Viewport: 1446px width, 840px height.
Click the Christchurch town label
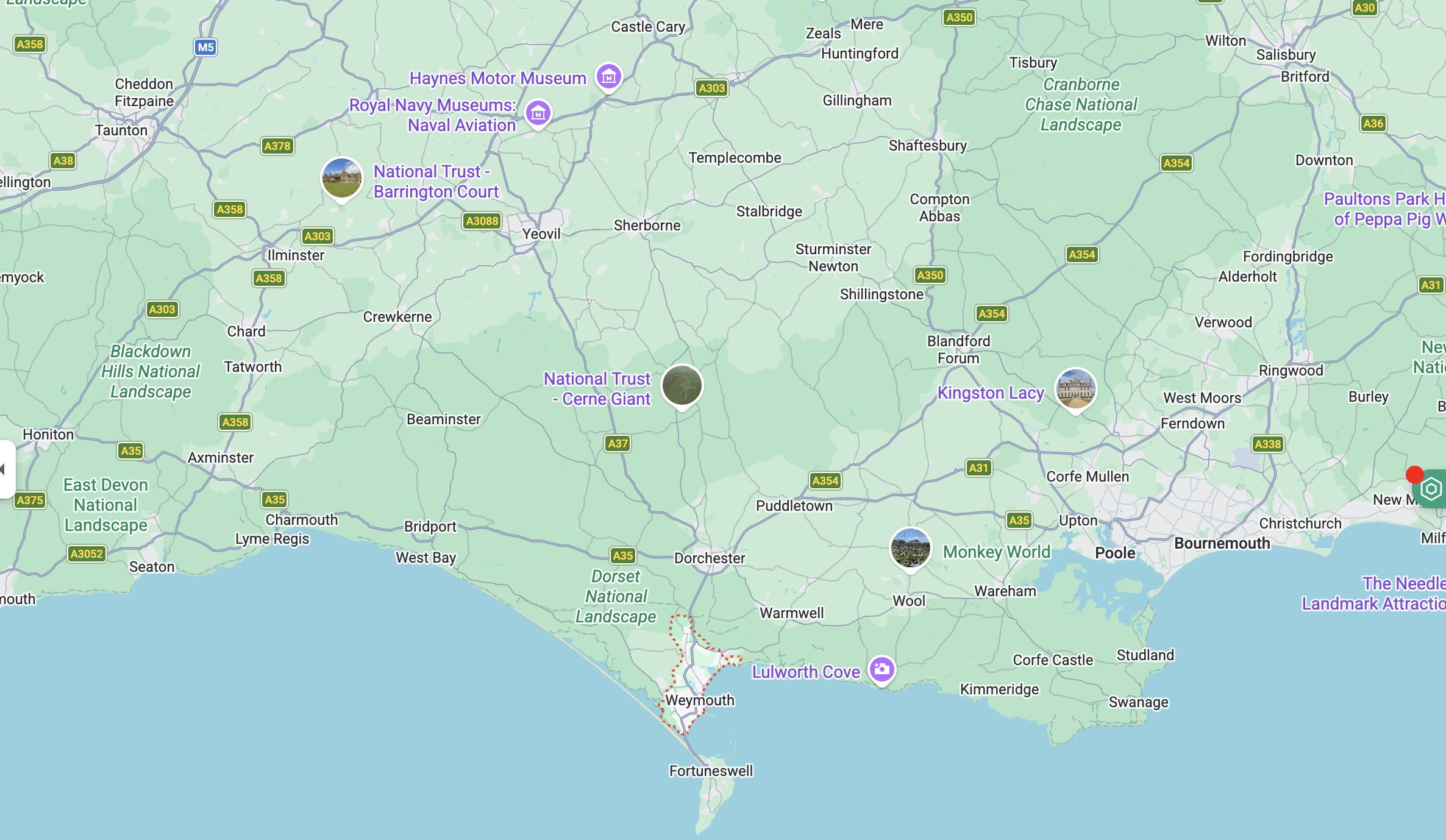pyautogui.click(x=1300, y=524)
